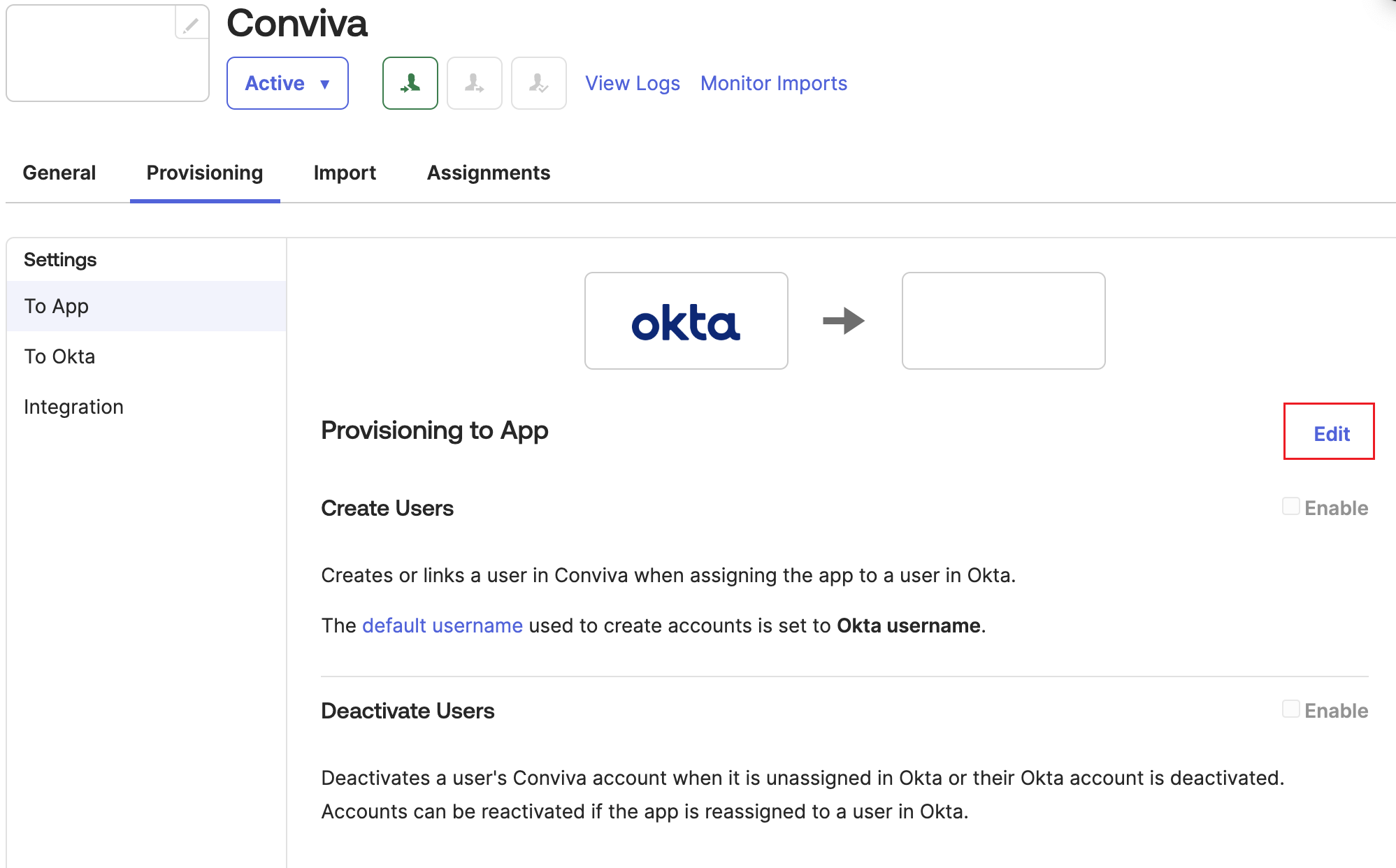Click the Conviva app logo placeholder in header

click(x=108, y=53)
